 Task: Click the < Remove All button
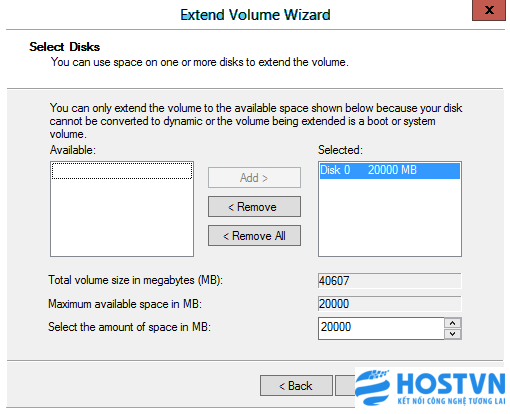click(254, 236)
